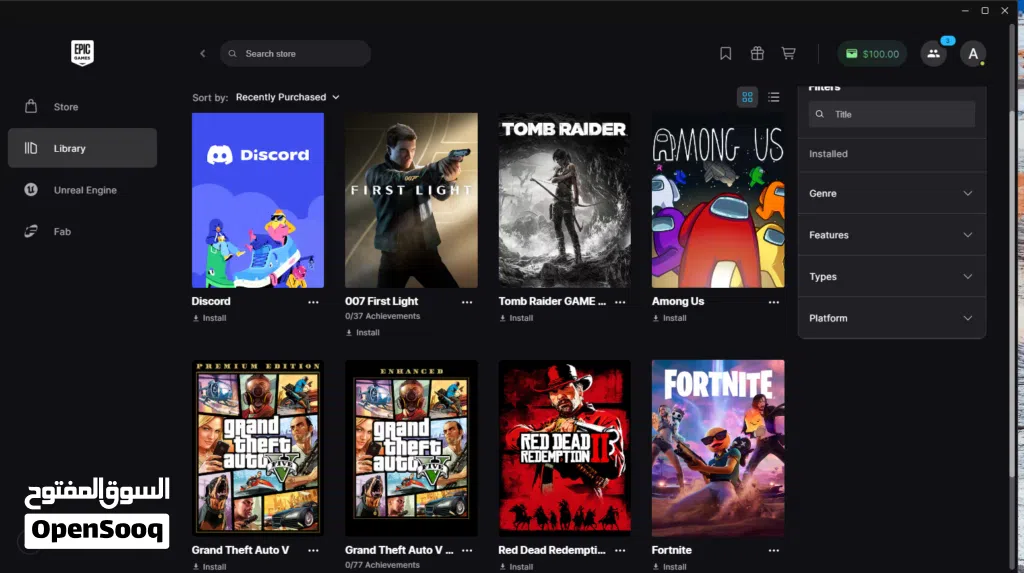Open the wishlist bookmark icon

click(726, 54)
